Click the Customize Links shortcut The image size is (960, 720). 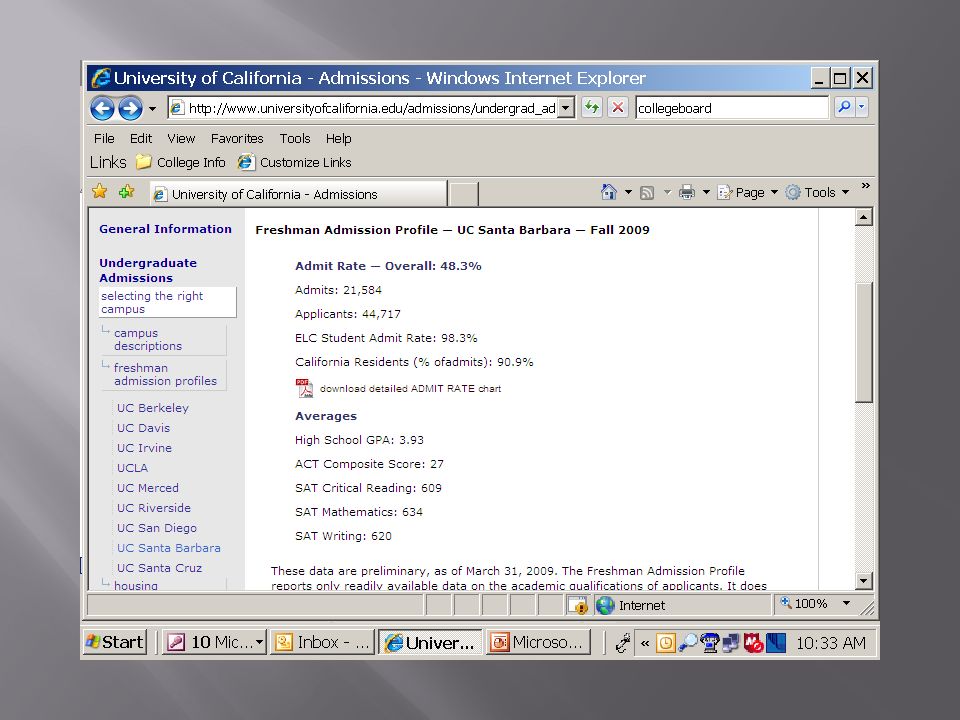(x=294, y=162)
